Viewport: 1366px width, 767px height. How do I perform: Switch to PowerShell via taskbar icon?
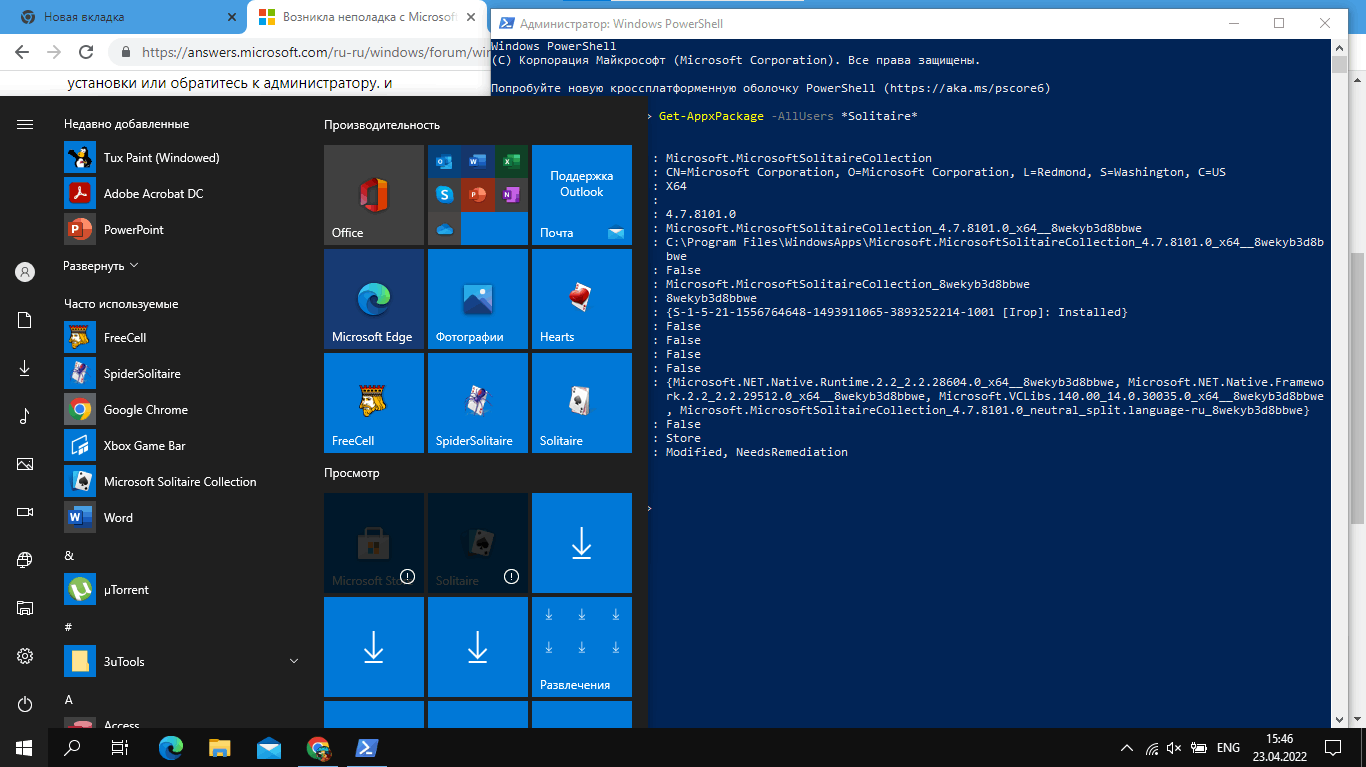click(367, 748)
